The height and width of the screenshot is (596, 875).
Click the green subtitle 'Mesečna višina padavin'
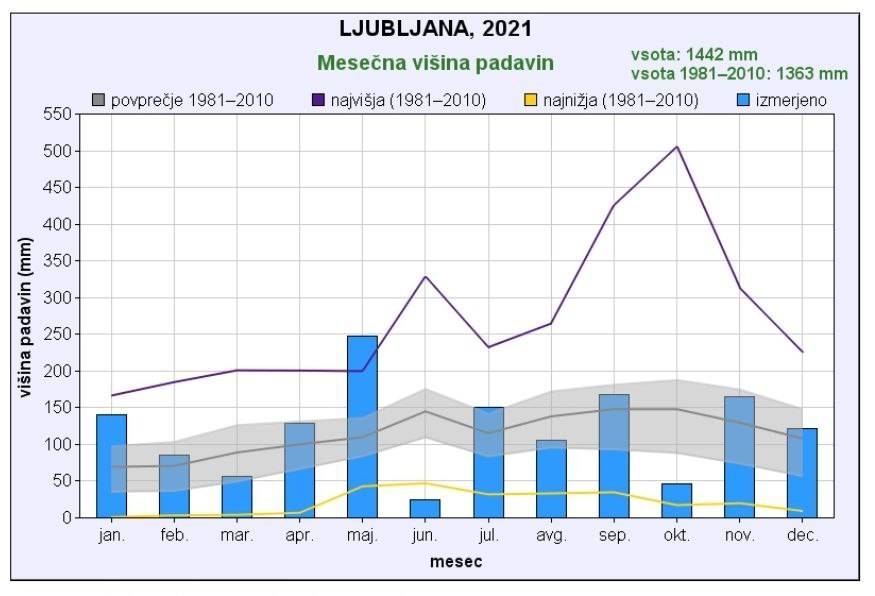[435, 63]
